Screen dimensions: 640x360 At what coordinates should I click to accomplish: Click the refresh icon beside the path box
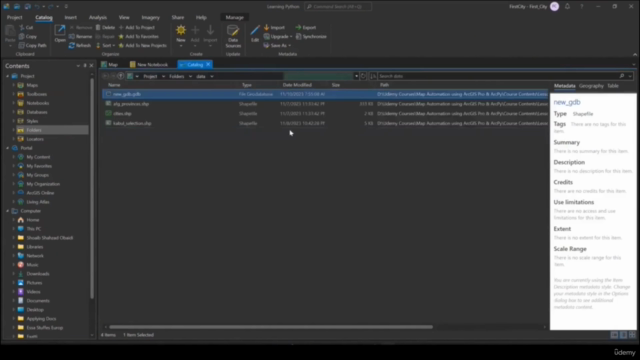363,76
